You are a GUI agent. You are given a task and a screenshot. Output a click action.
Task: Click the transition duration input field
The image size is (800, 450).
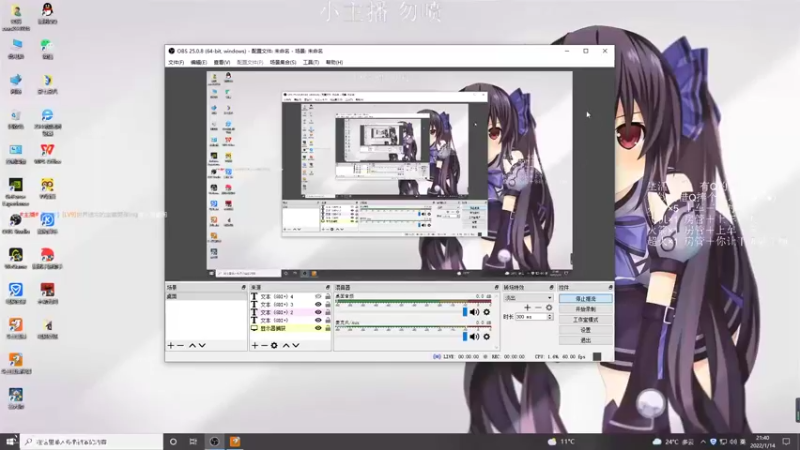(531, 317)
